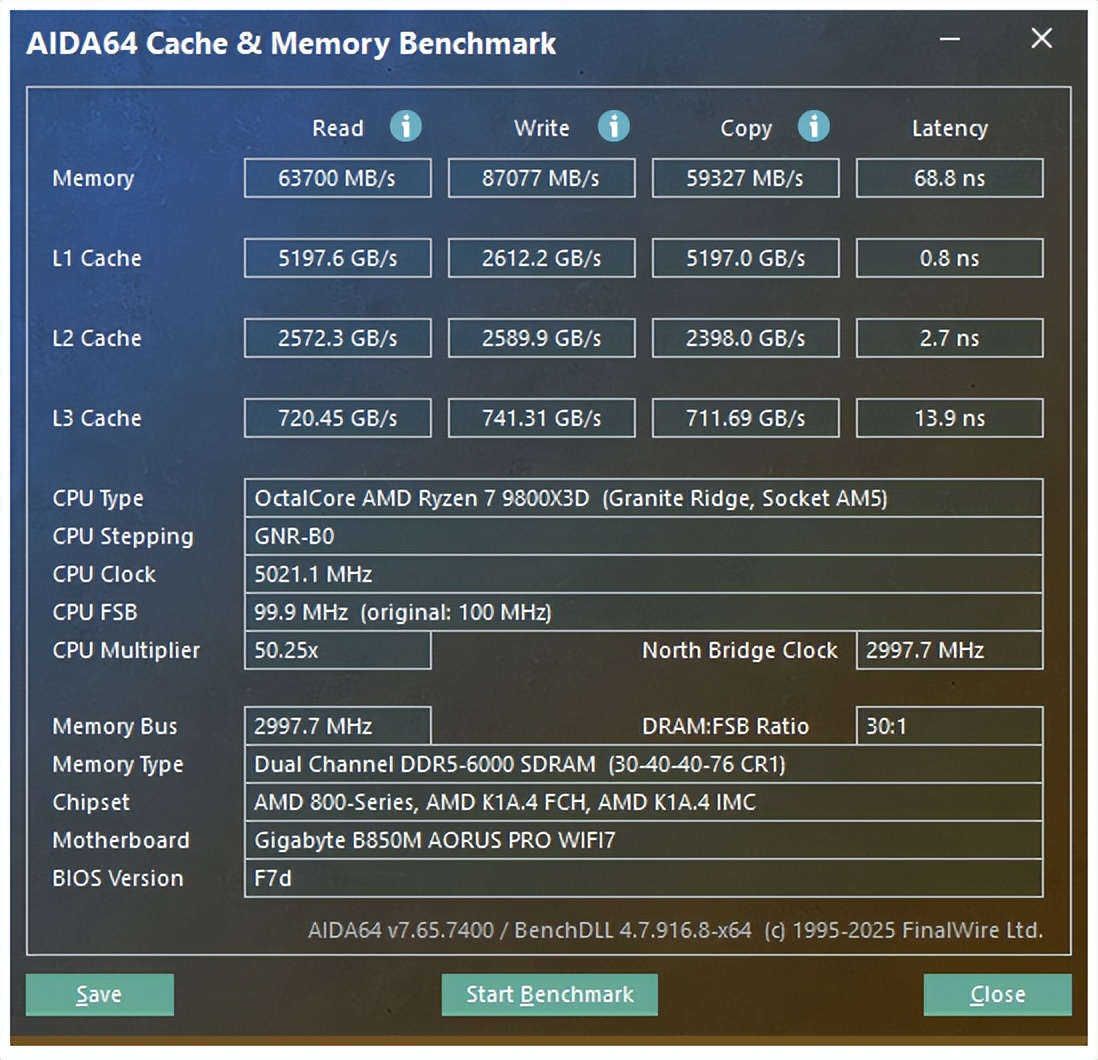Save the benchmark results

pos(99,994)
